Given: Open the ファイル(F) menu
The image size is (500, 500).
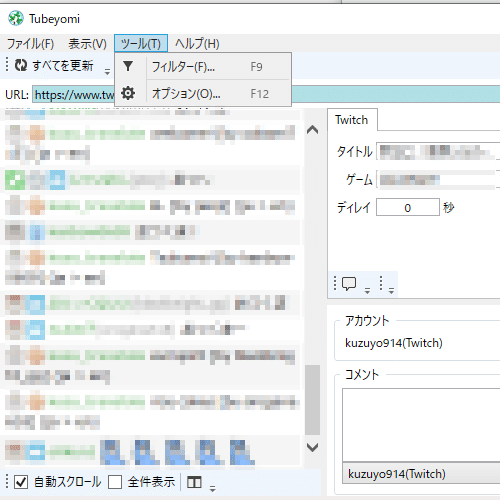Looking at the screenshot, I should click(x=30, y=44).
